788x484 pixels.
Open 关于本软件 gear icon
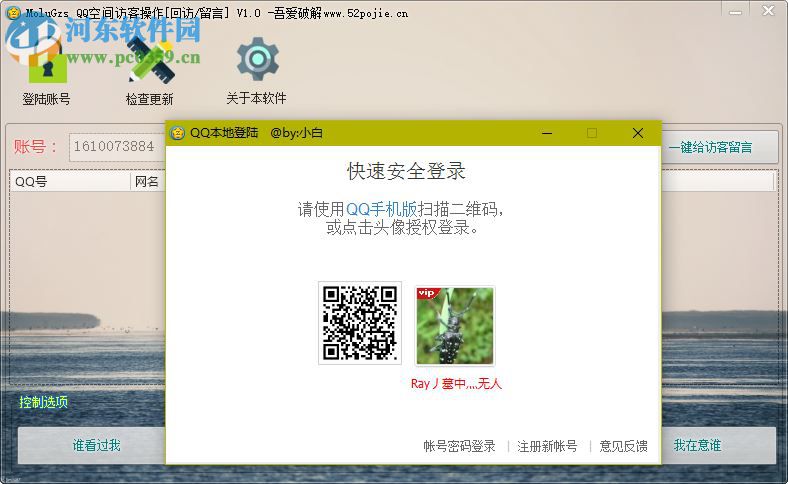click(x=257, y=59)
